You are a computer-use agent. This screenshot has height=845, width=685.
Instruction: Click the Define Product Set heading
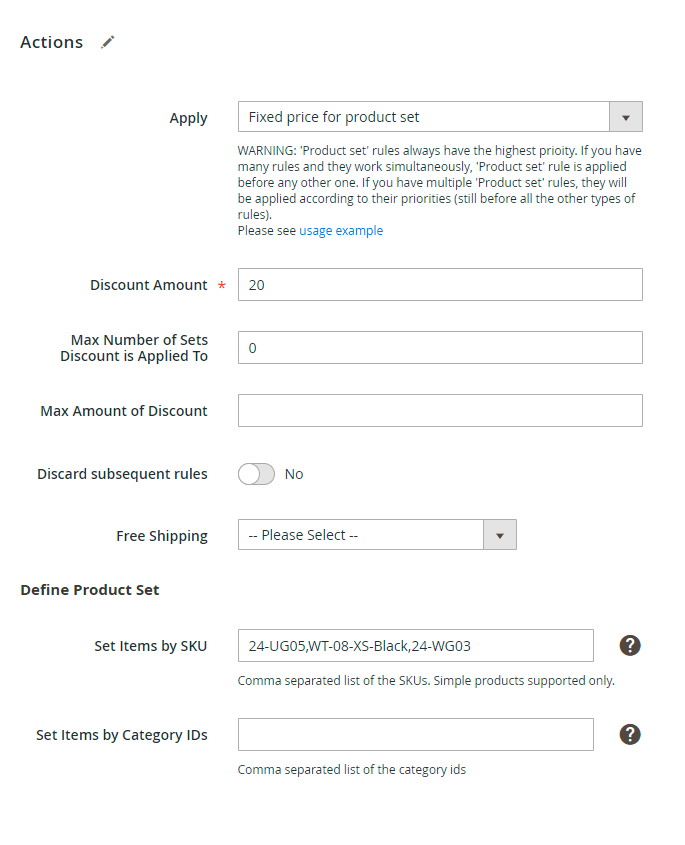[x=90, y=590]
